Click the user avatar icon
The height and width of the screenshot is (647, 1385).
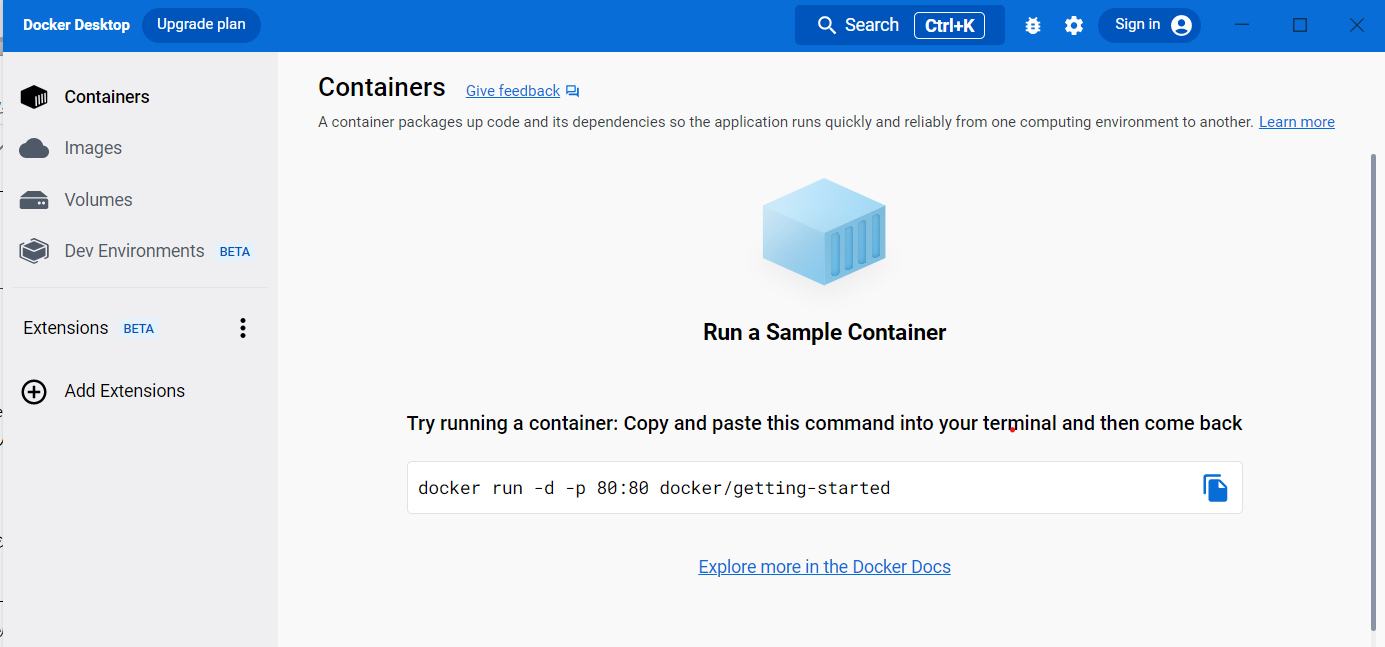[x=1181, y=25]
